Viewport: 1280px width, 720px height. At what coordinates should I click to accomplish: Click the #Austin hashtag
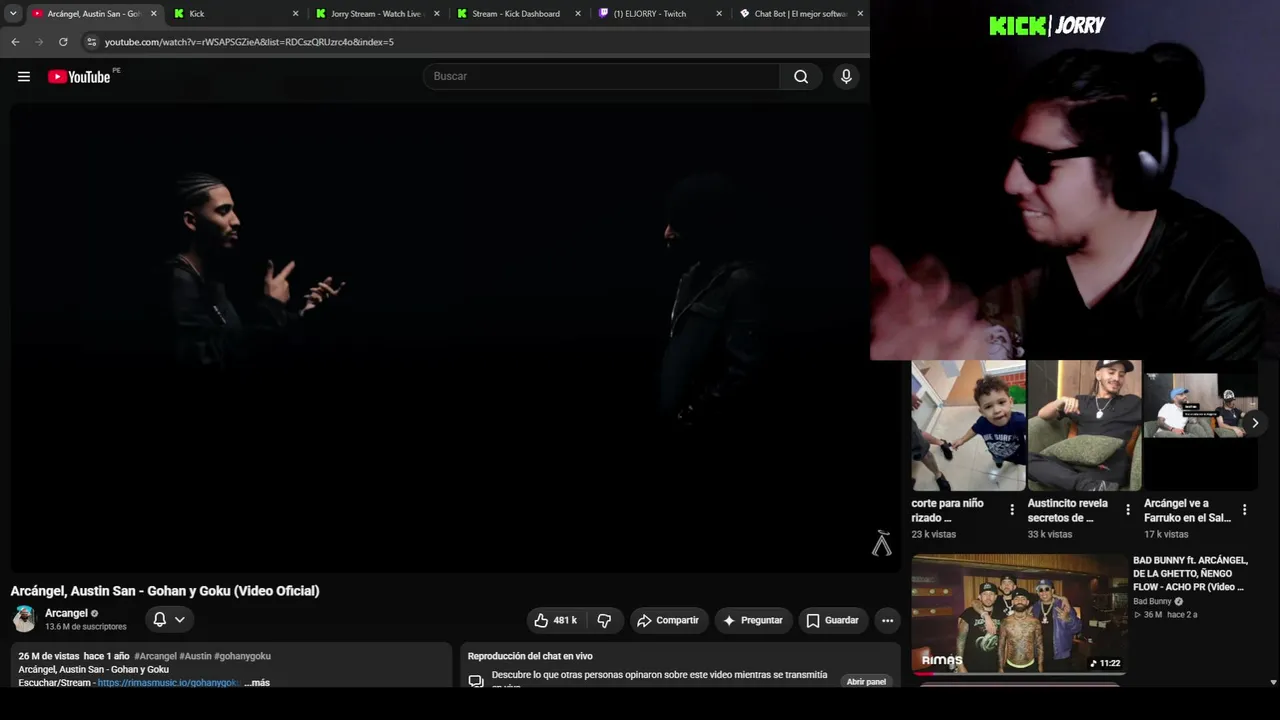[x=195, y=656]
